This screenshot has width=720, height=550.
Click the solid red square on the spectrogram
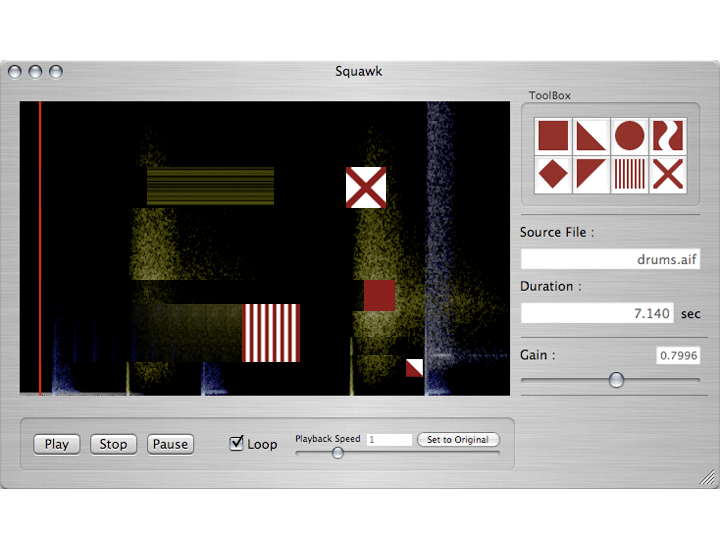click(x=379, y=295)
